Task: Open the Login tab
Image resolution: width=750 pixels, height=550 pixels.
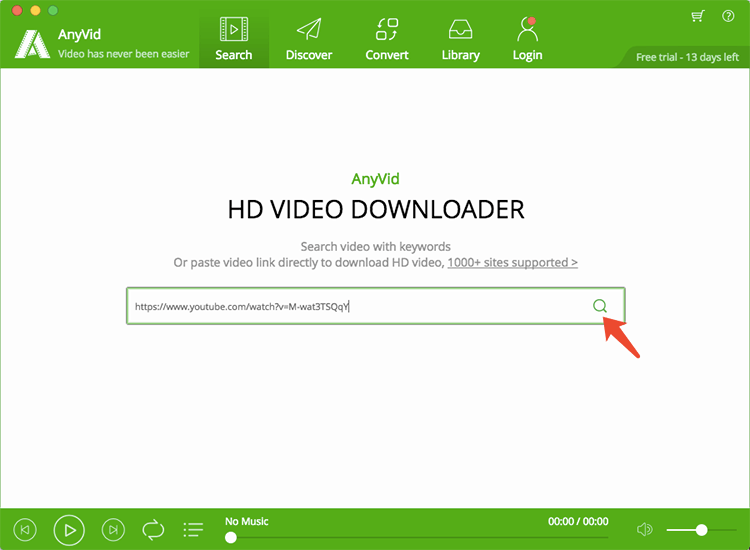Action: point(527,38)
